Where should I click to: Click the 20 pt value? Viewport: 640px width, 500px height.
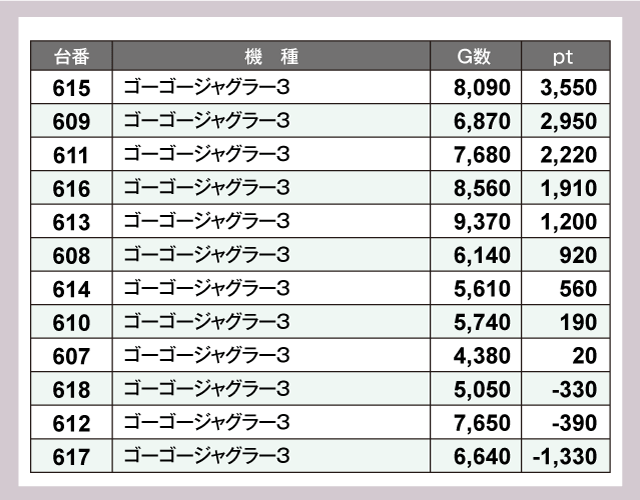pyautogui.click(x=586, y=357)
